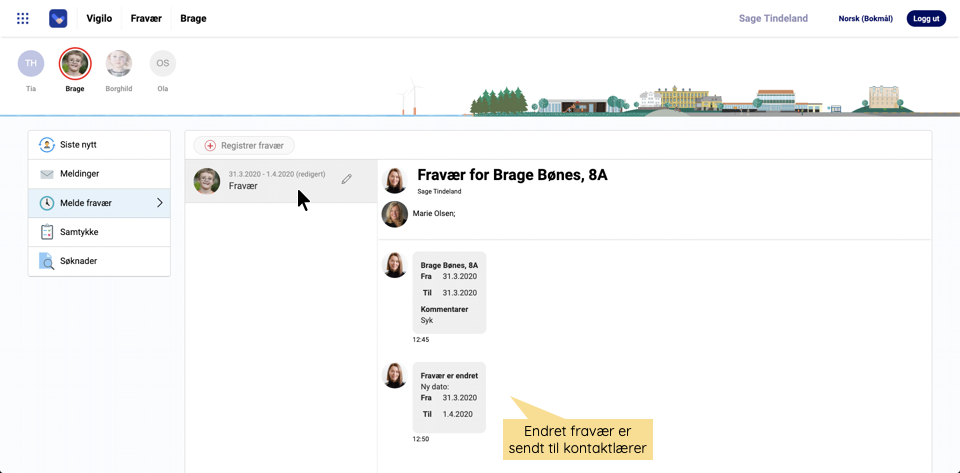Switch to Ola's profile

(163, 64)
